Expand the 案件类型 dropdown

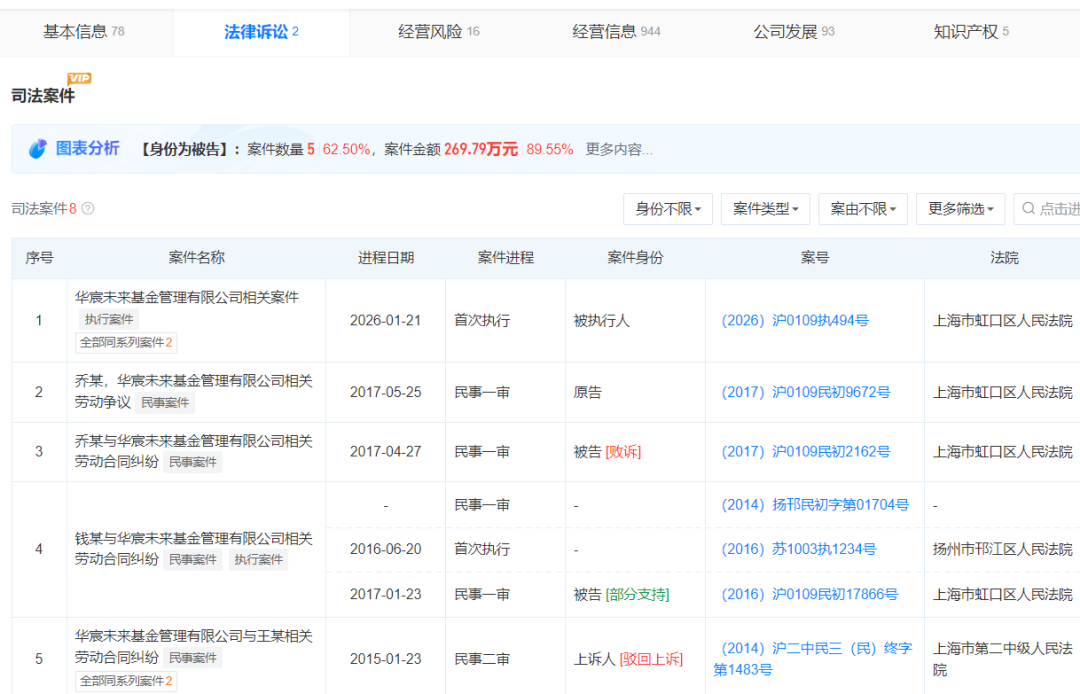point(765,209)
